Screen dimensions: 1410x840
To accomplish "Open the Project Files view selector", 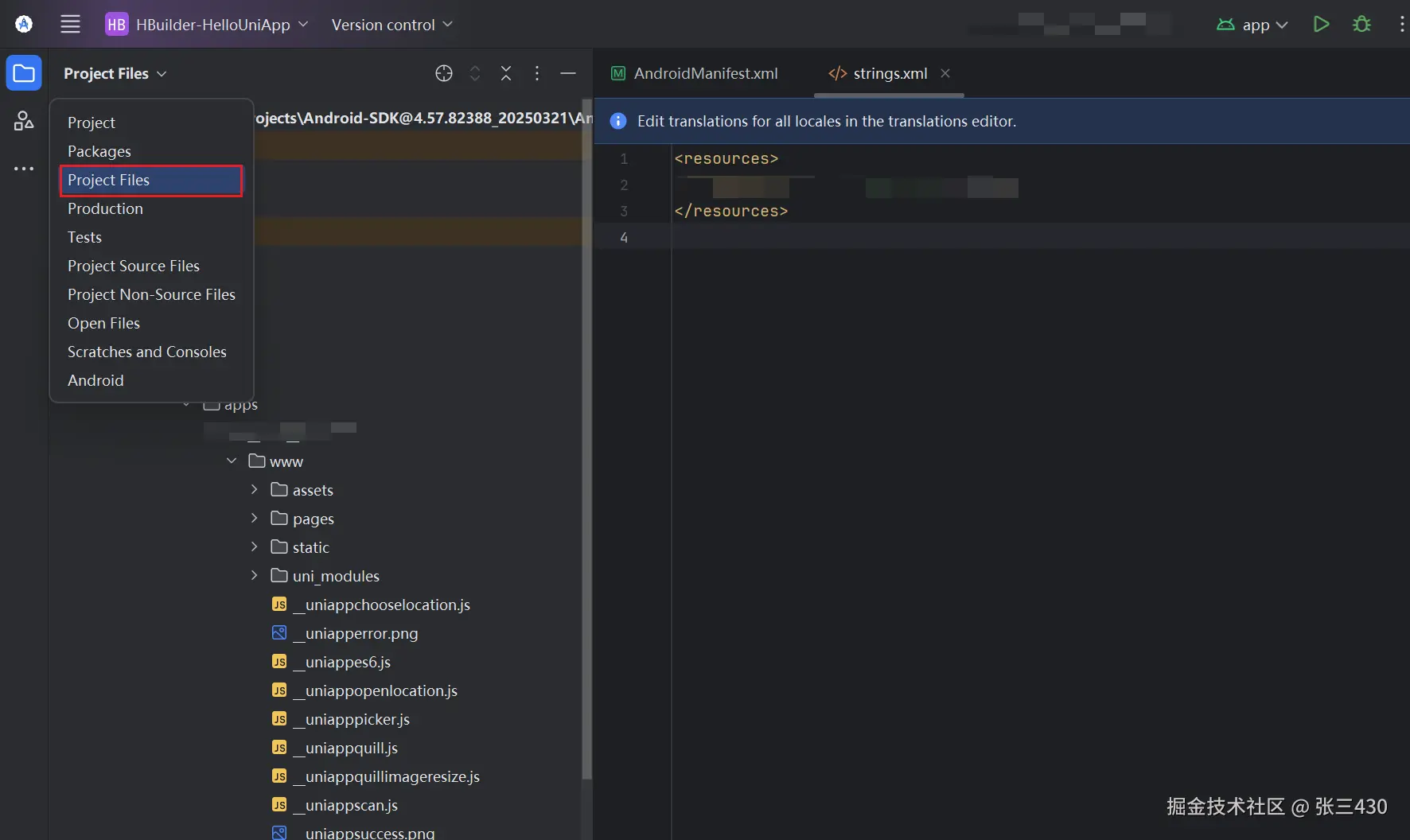I will [115, 73].
